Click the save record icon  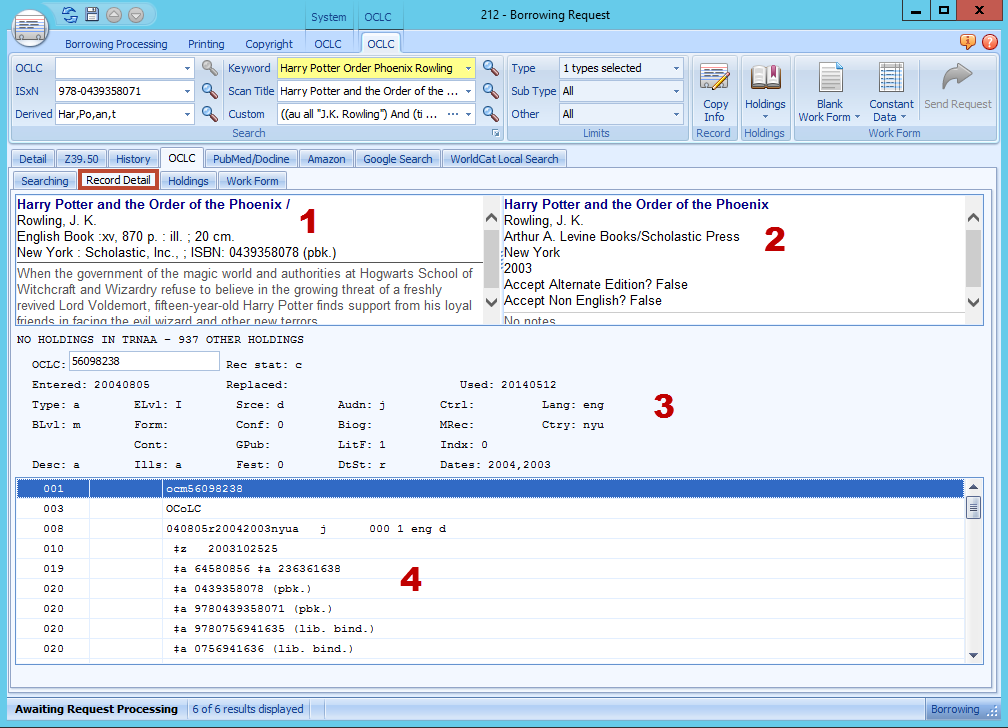tap(92, 14)
